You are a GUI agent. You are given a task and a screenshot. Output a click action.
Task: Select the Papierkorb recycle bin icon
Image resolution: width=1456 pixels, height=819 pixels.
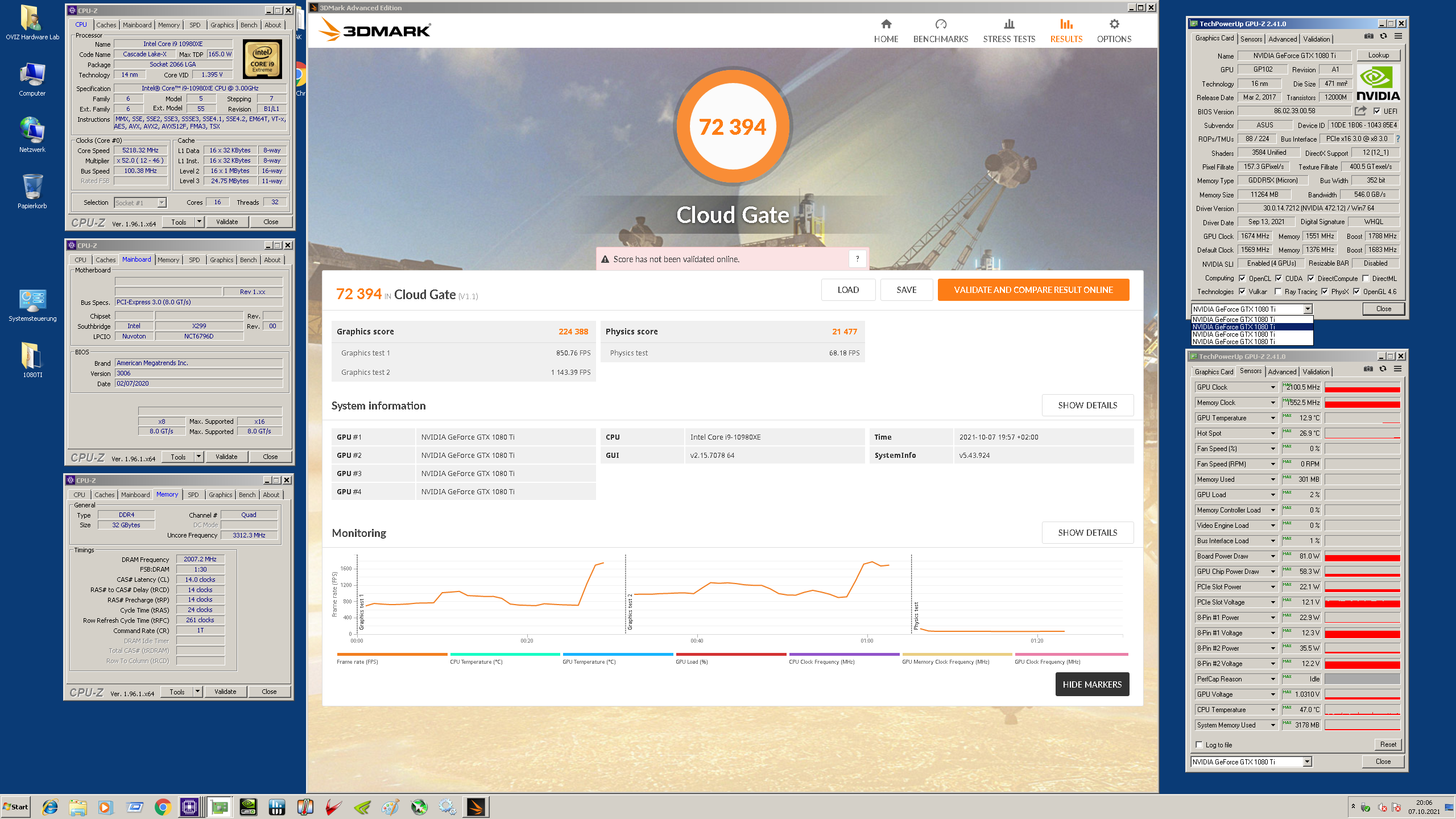tap(32, 192)
